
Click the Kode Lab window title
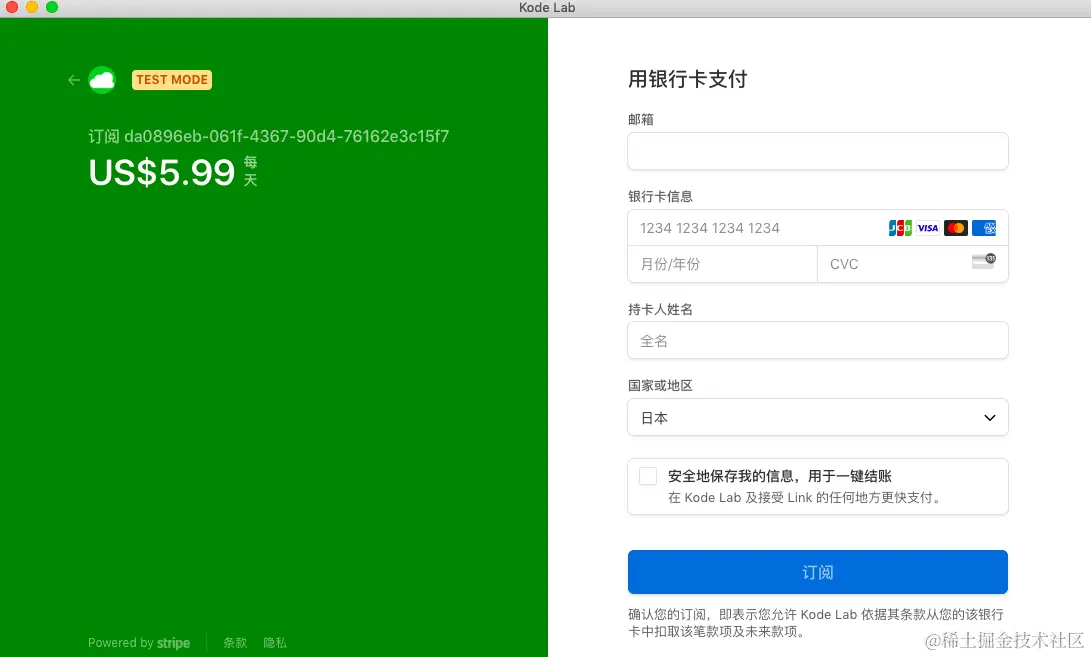(x=547, y=8)
